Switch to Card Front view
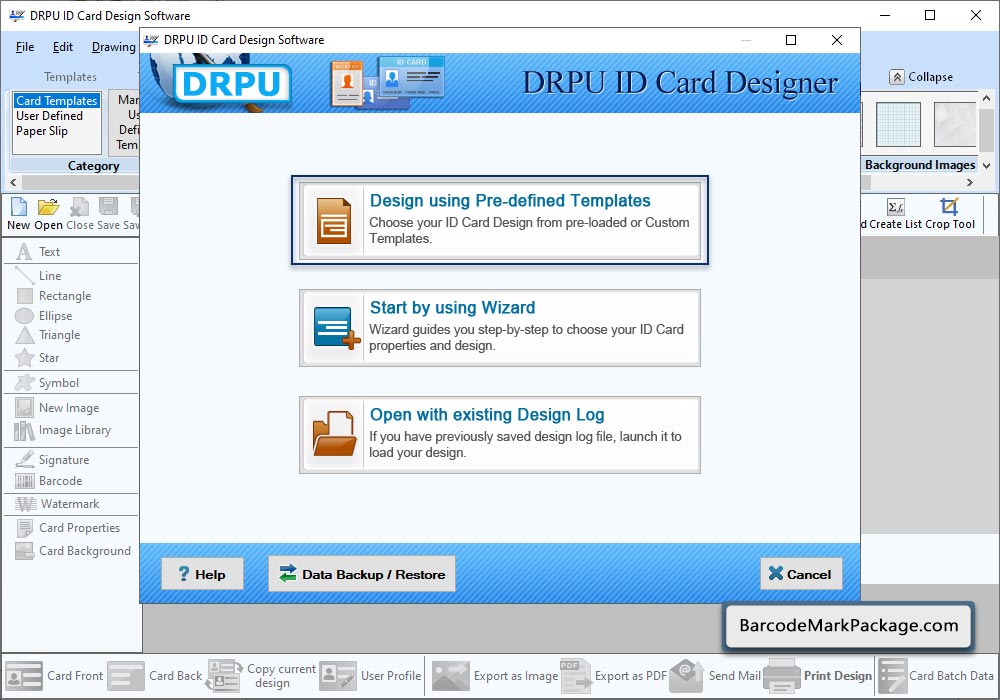1000x700 pixels. pyautogui.click(x=54, y=676)
